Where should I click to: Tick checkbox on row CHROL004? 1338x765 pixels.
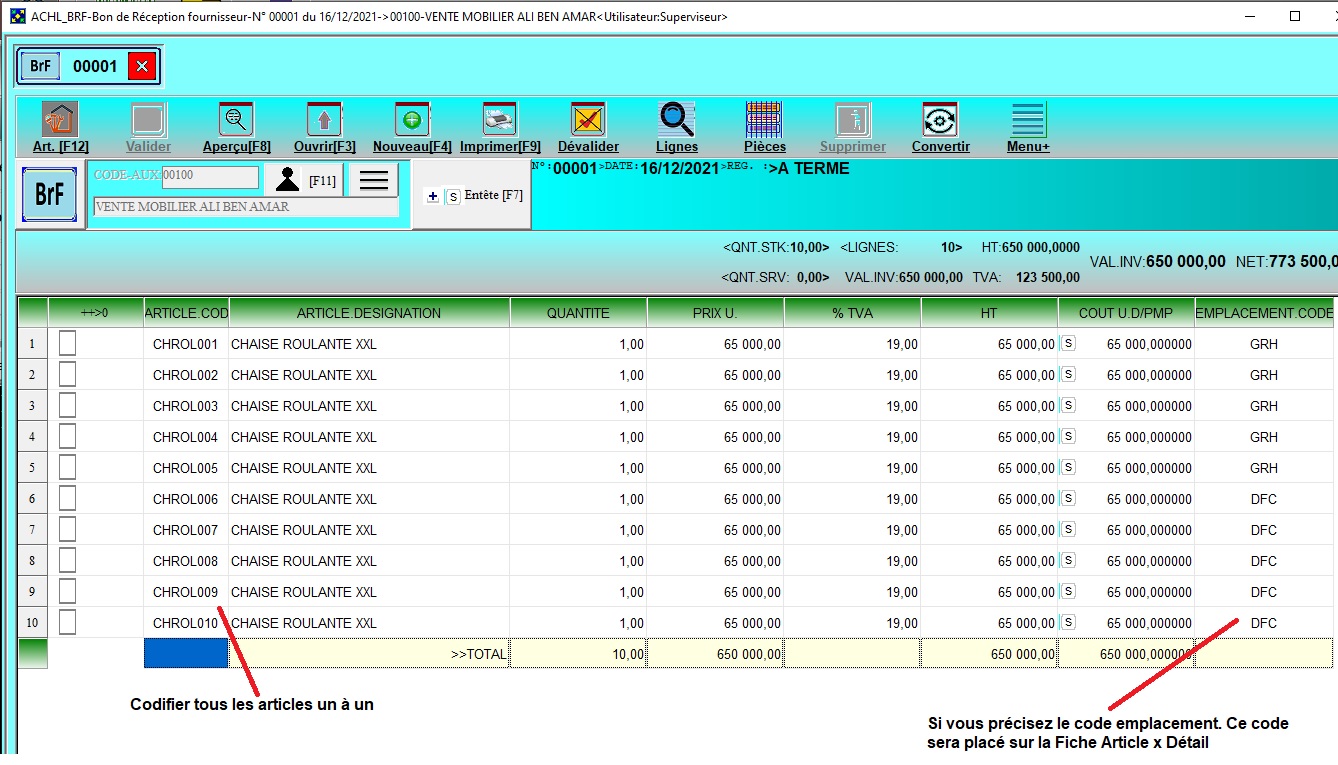(67, 436)
